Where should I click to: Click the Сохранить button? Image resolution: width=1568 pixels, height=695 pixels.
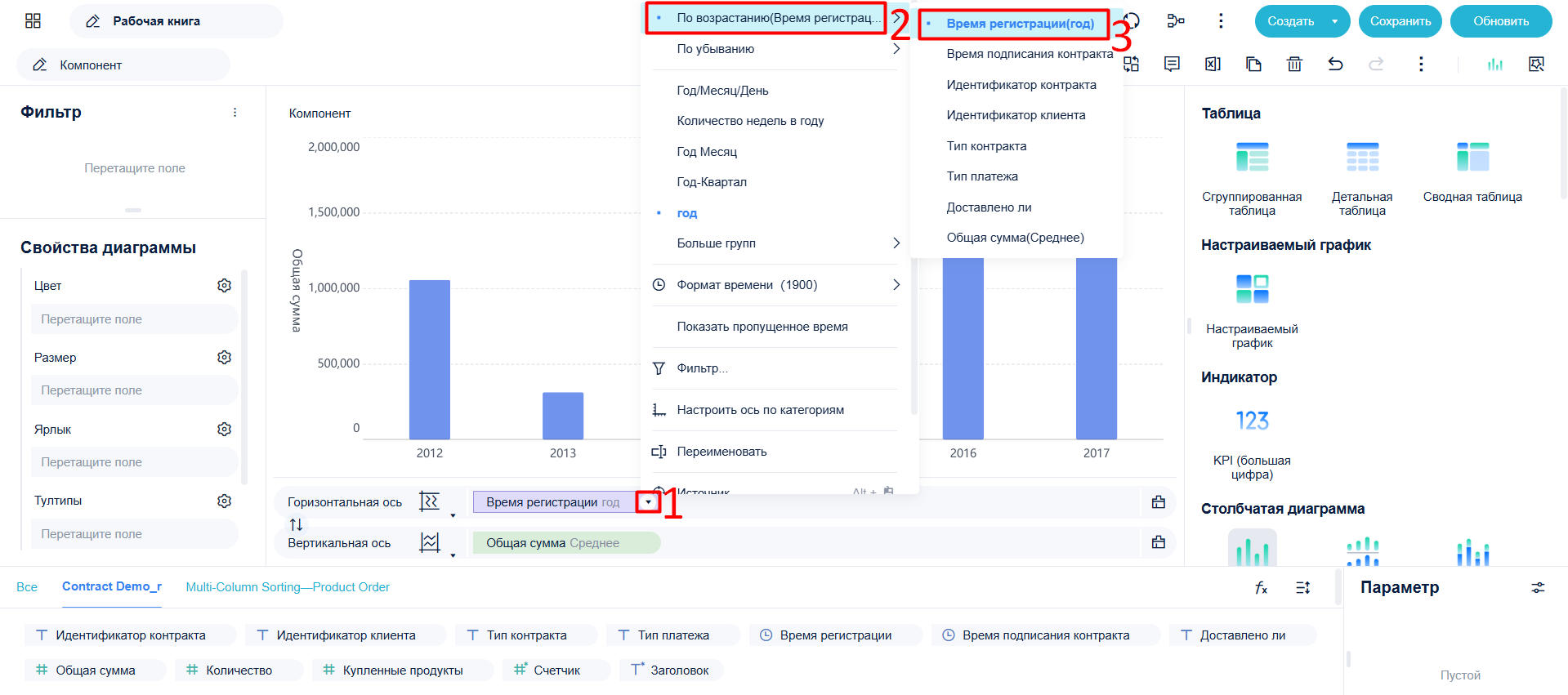(1400, 21)
